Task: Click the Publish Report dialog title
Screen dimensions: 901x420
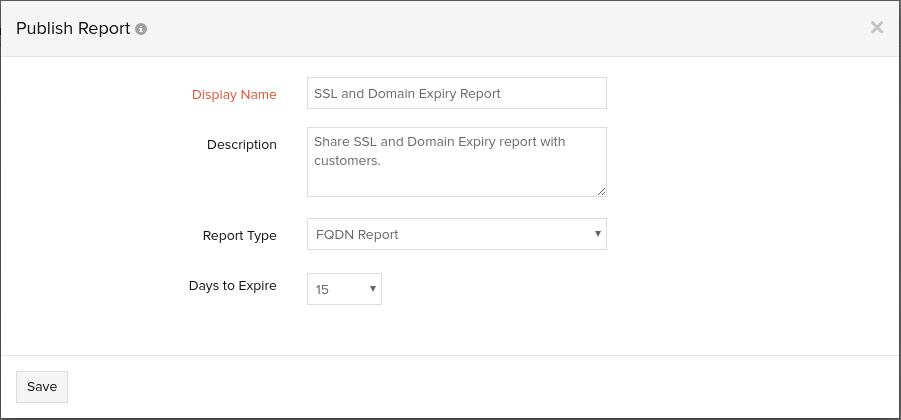Action: tap(73, 29)
